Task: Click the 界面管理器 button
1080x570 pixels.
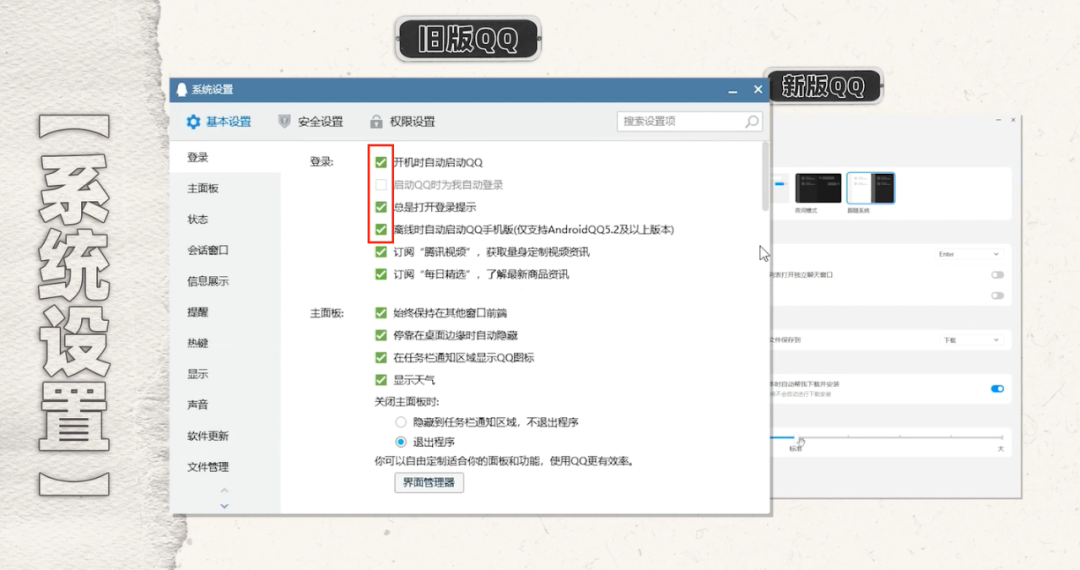Action: (429, 483)
